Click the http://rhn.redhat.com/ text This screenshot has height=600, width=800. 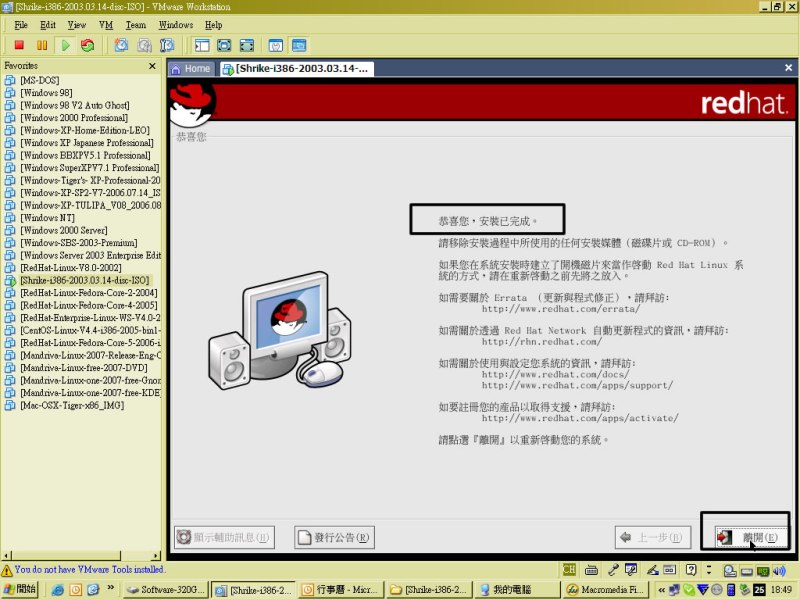[542, 341]
